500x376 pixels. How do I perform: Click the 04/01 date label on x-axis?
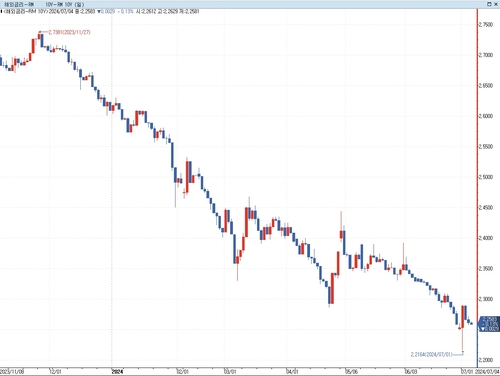(x=292, y=372)
